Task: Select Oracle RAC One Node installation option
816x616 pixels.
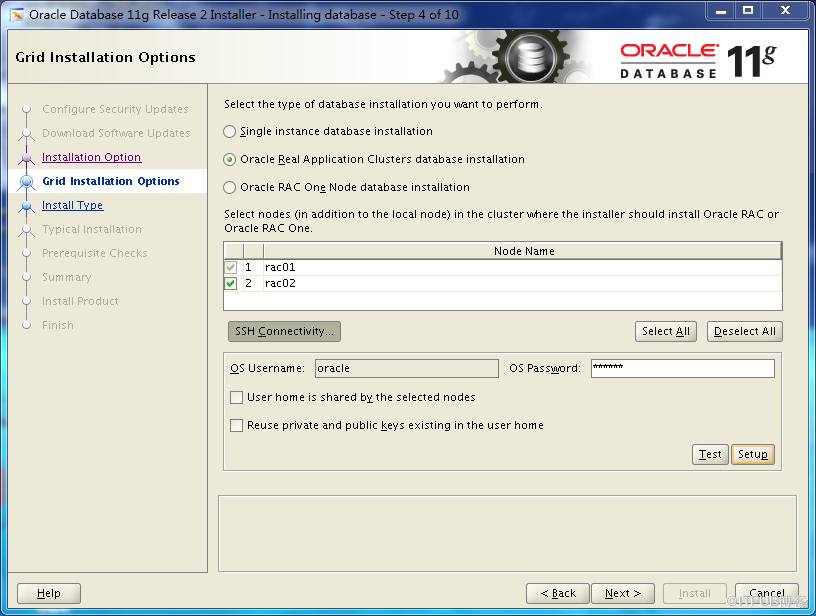Action: (x=230, y=187)
